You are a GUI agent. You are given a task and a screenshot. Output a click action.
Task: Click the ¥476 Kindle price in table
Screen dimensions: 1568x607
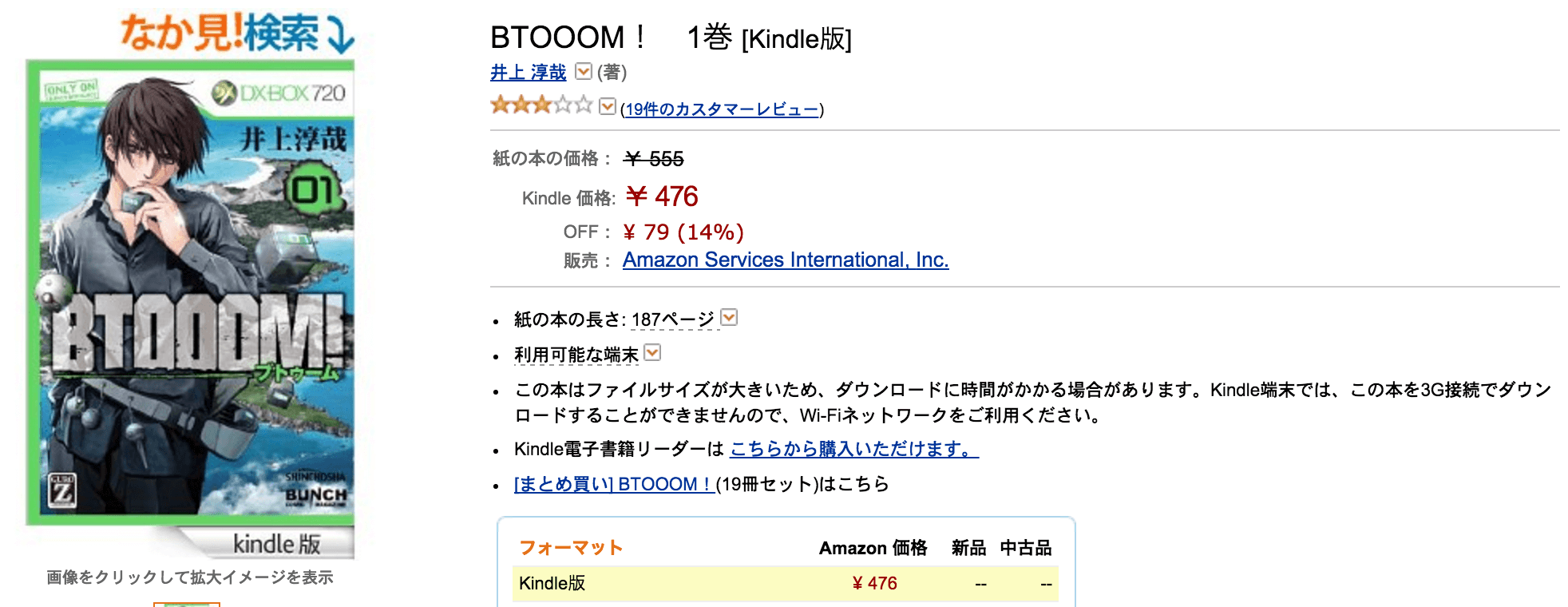click(x=875, y=584)
